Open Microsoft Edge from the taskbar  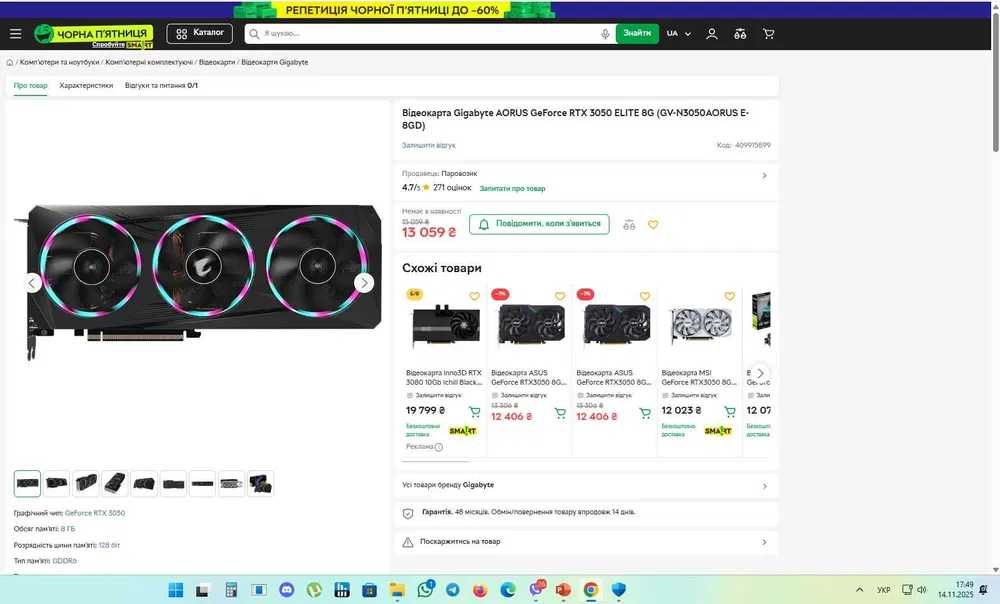[x=508, y=589]
